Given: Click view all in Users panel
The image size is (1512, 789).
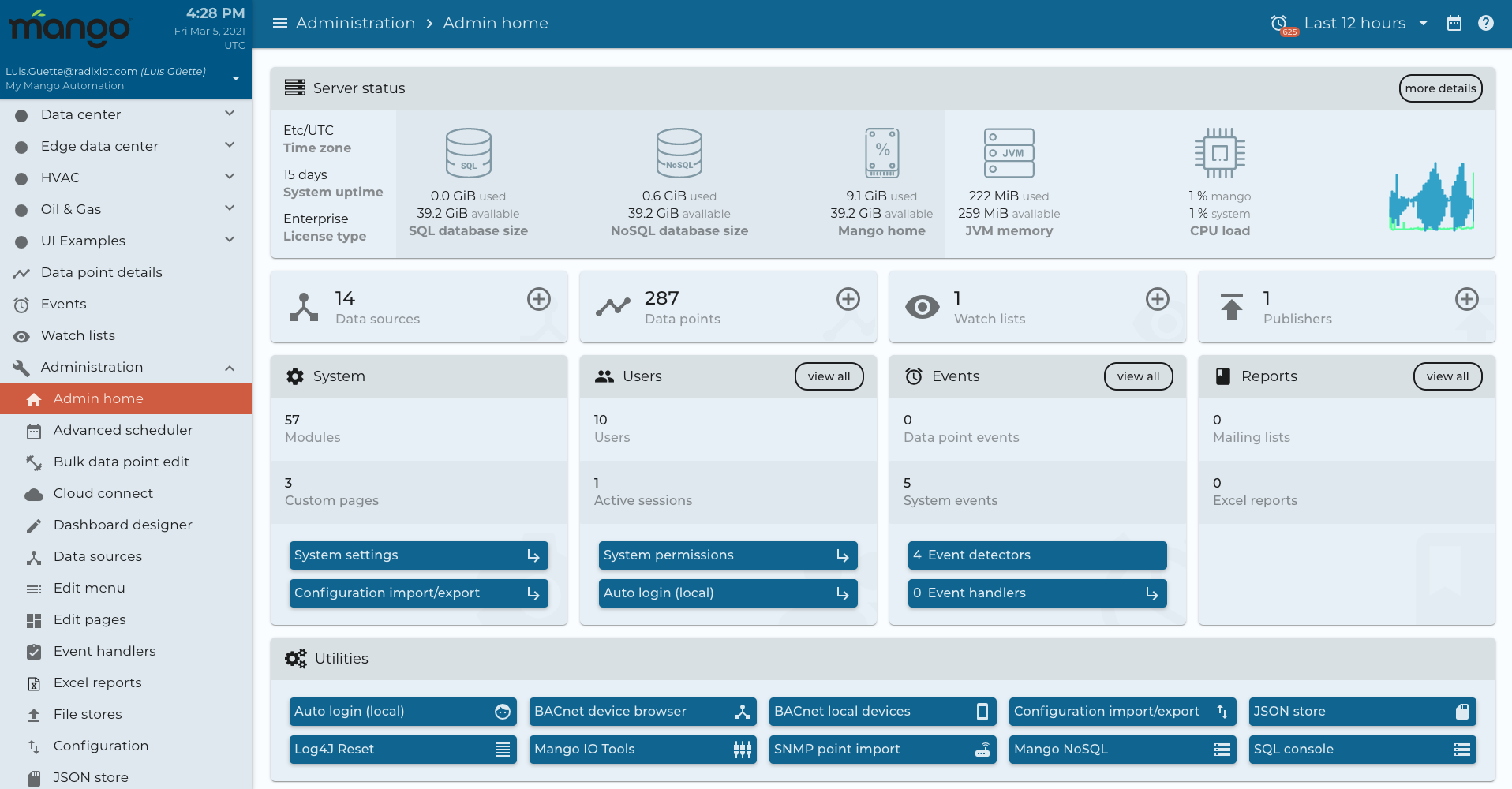Looking at the screenshot, I should (x=829, y=376).
